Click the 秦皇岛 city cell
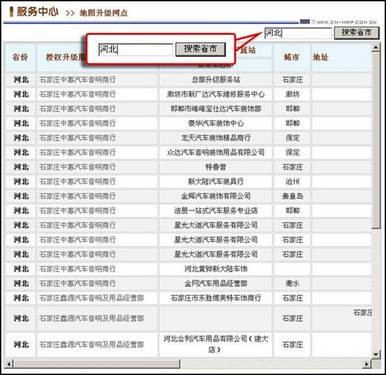This screenshot has height=375, width=386. 292,196
